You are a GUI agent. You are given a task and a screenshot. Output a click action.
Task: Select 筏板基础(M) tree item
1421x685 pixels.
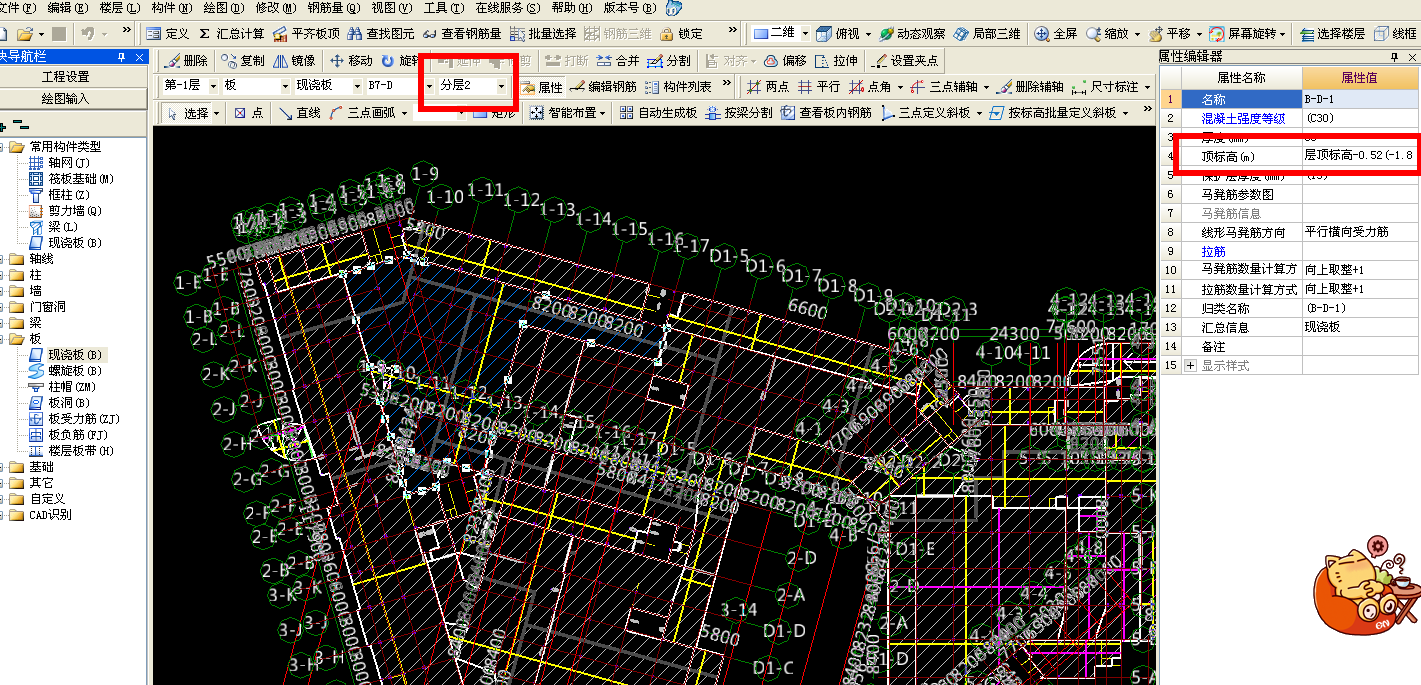[80, 179]
